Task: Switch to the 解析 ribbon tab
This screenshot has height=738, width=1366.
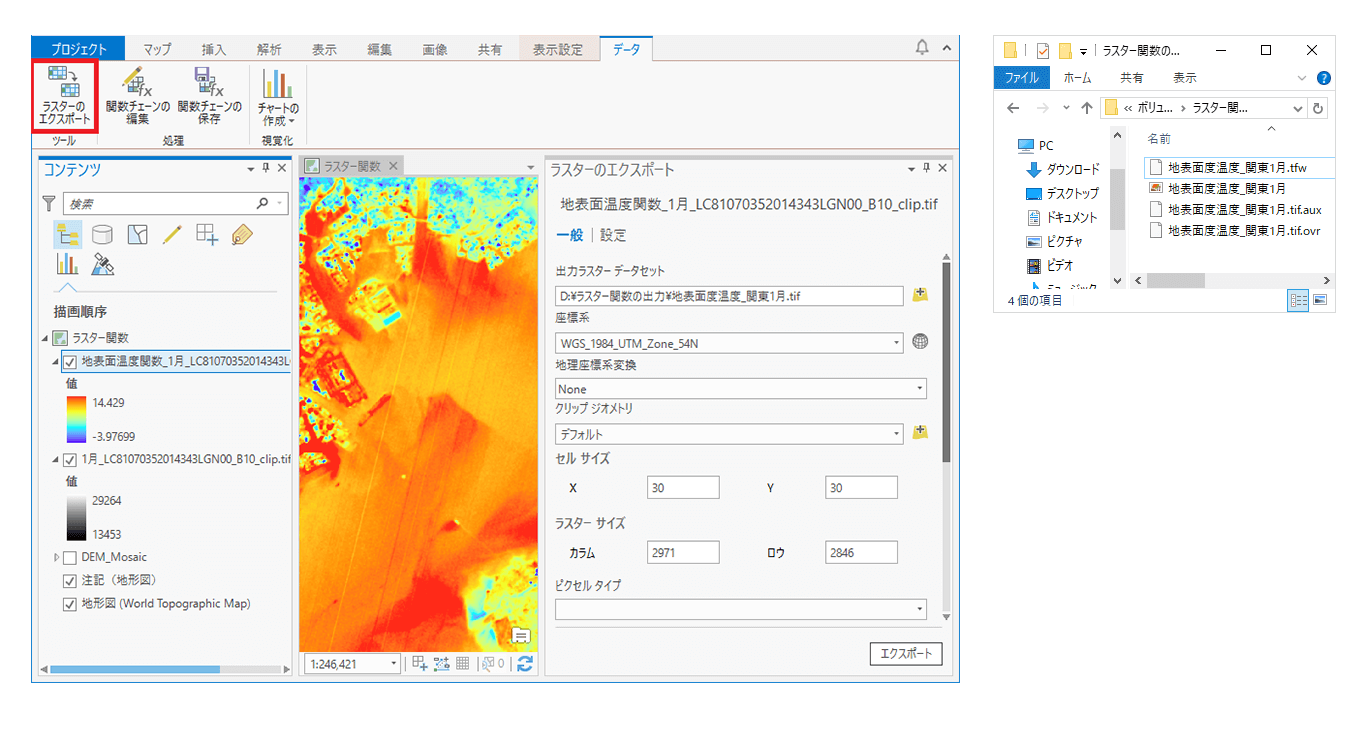Action: click(x=269, y=49)
